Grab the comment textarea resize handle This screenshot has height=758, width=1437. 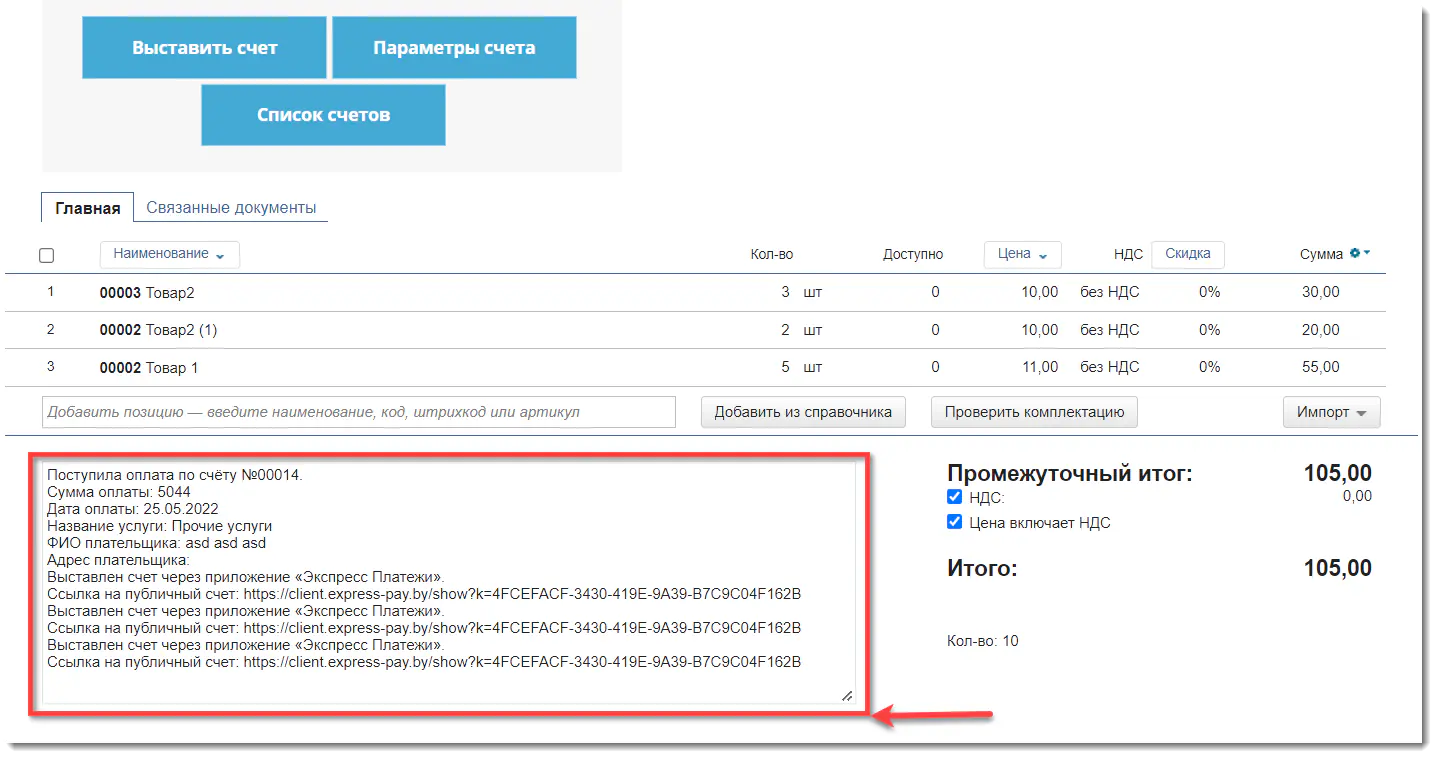(x=846, y=695)
